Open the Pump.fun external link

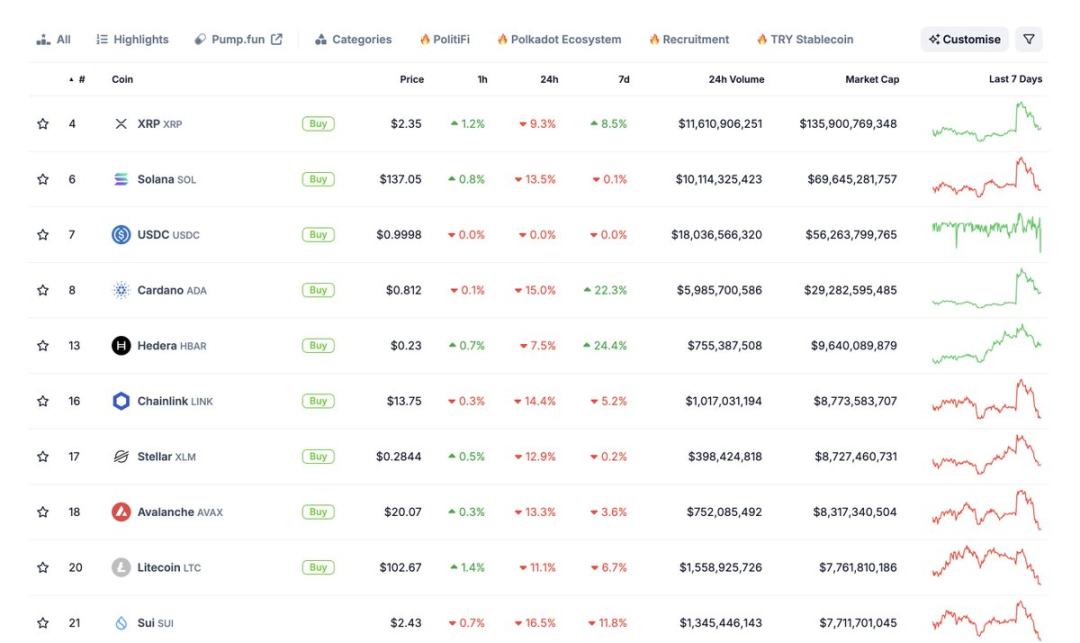[238, 40]
